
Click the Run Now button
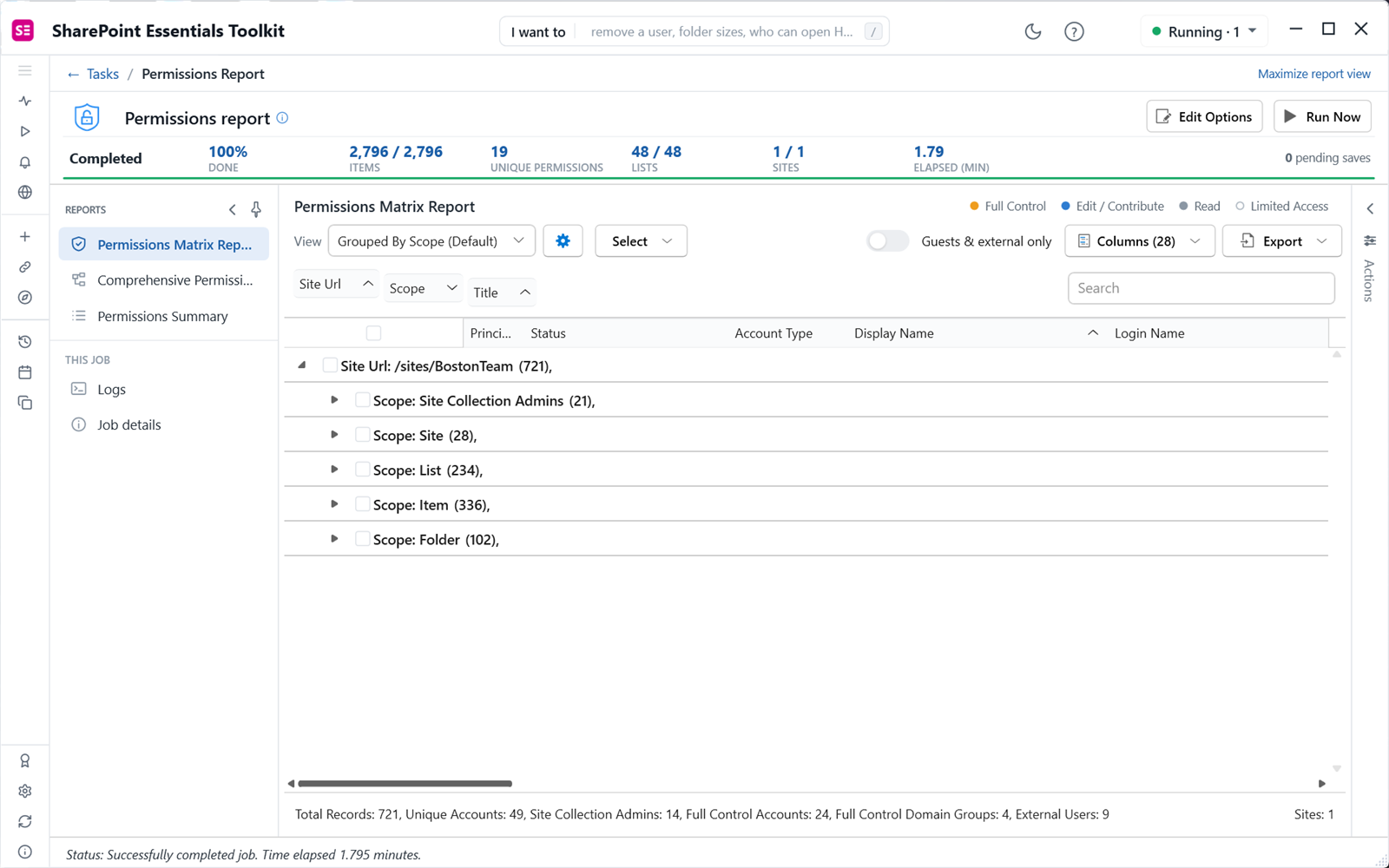tap(1322, 117)
